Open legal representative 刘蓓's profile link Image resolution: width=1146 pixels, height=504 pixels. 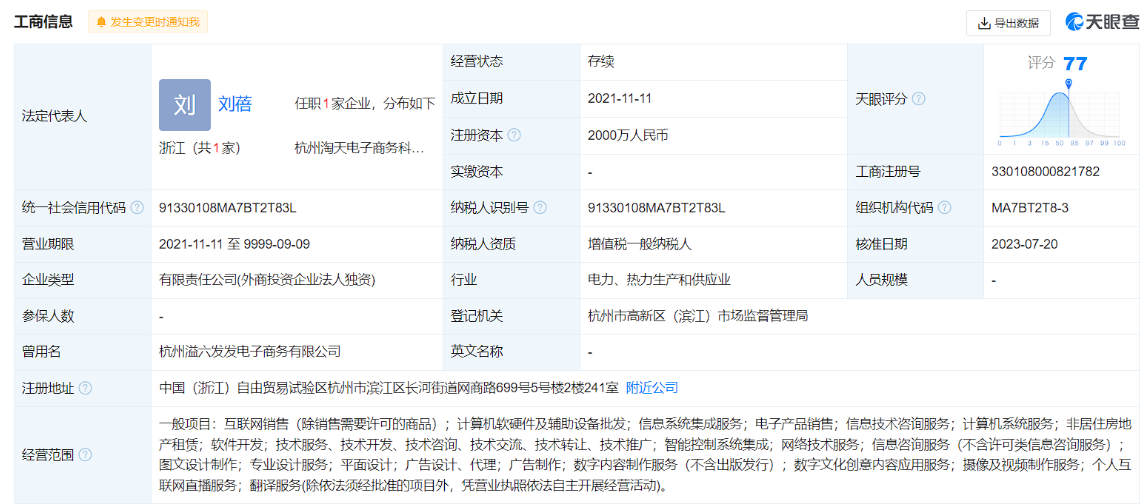pos(235,104)
